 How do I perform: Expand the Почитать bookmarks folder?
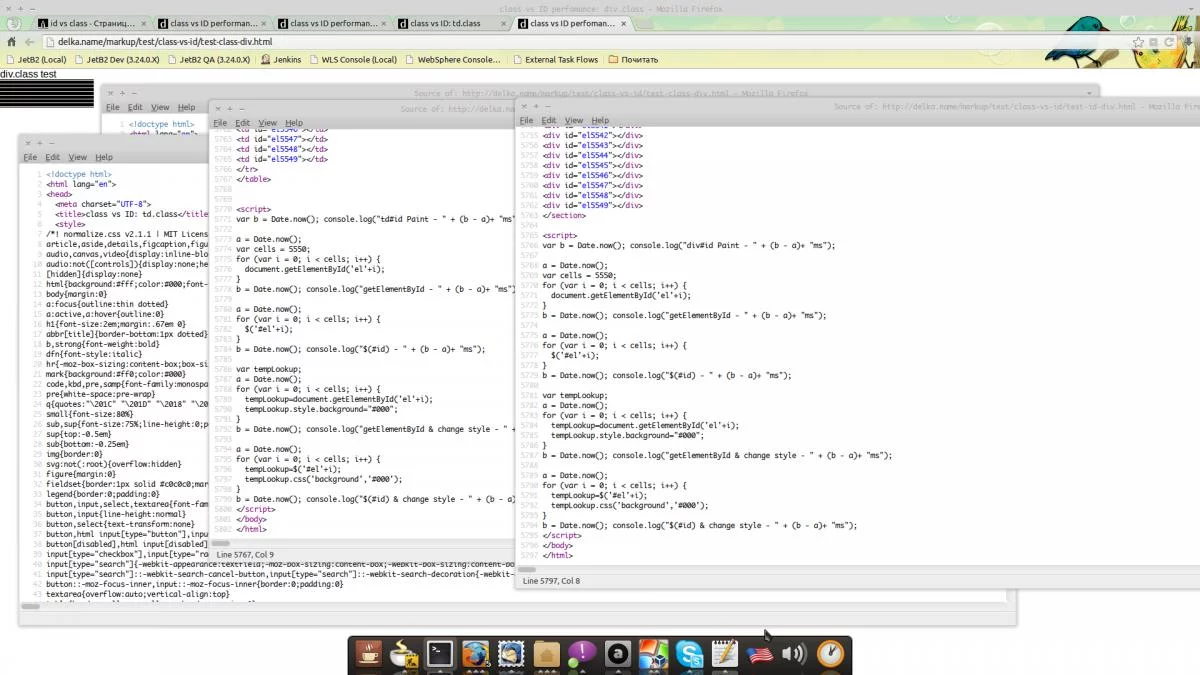[633, 60]
